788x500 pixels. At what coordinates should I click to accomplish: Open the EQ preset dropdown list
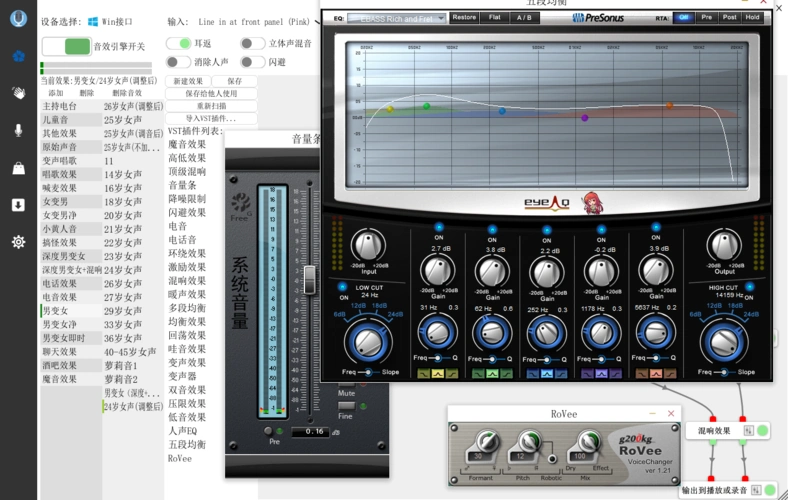398,18
